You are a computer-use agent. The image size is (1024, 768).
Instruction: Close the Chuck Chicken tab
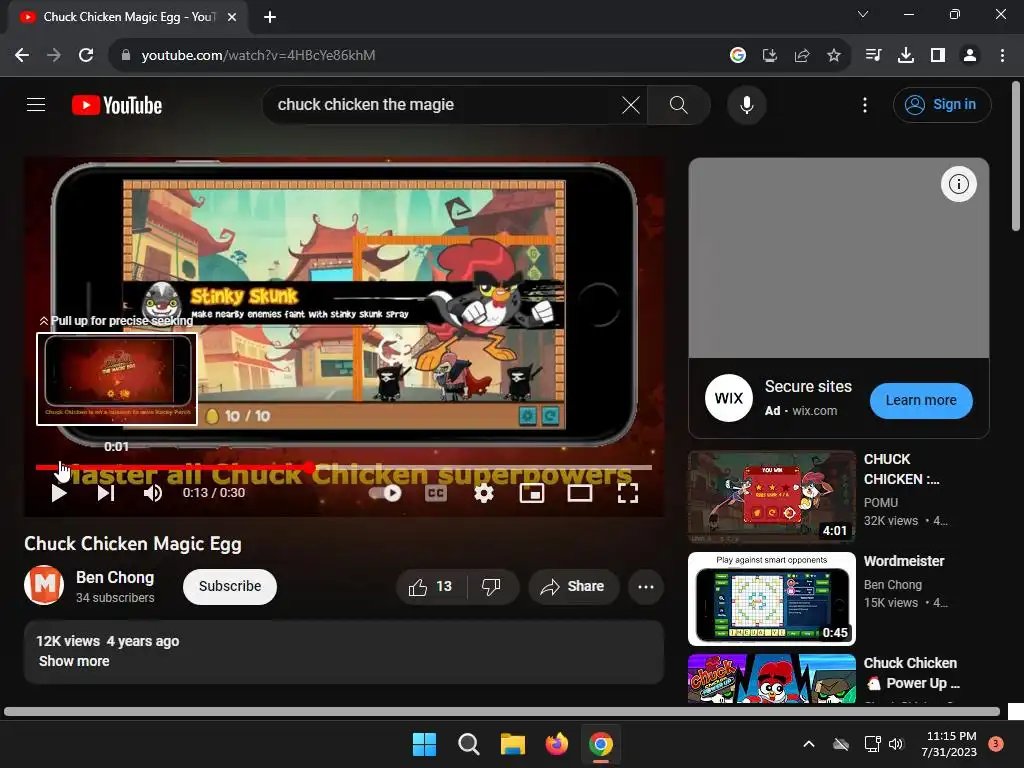pyautogui.click(x=232, y=17)
